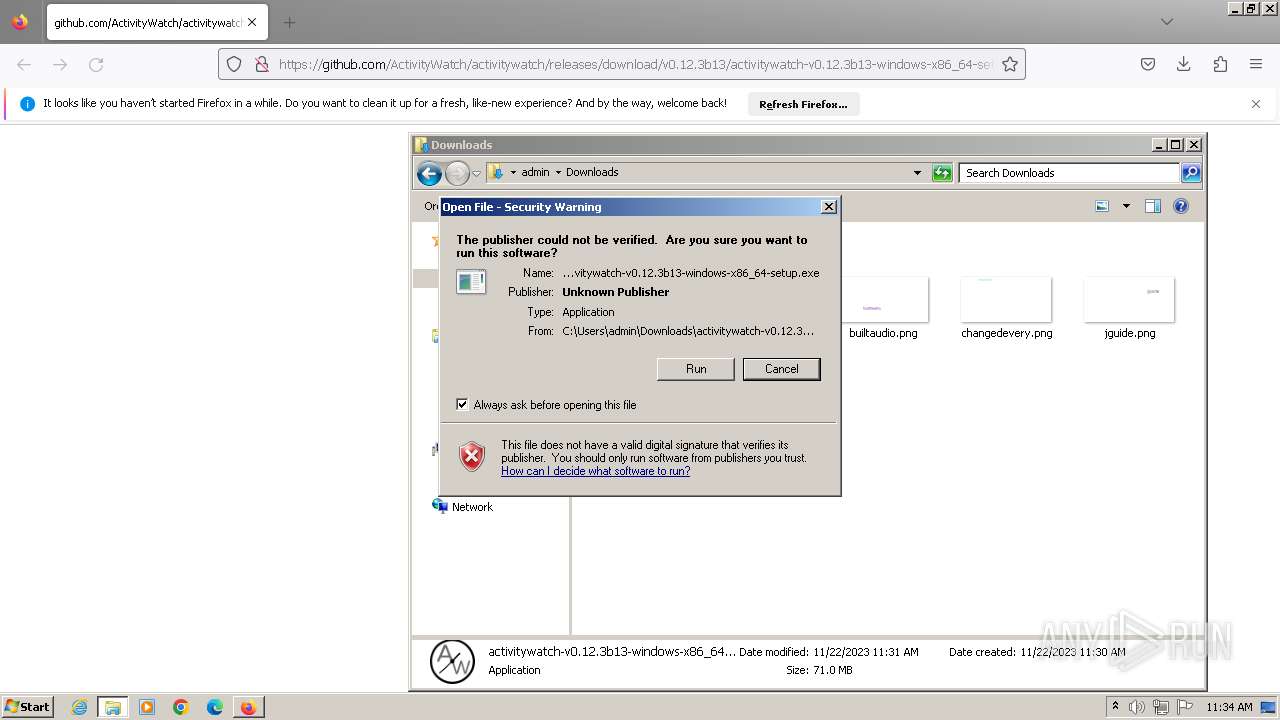Image resolution: width=1280 pixels, height=720 pixels.
Task: Click Run in the security warning
Action: (x=696, y=369)
